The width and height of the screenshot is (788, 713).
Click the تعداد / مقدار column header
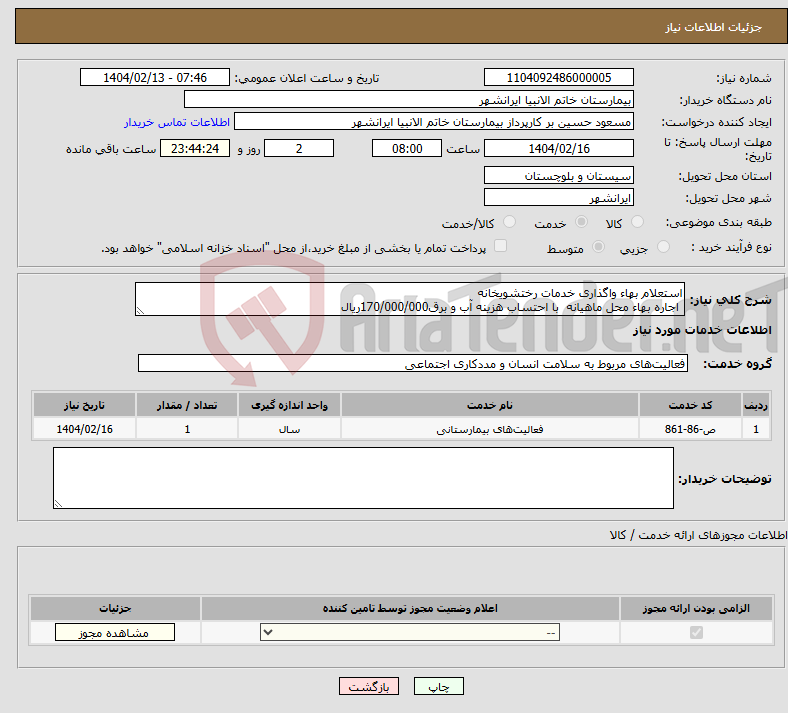point(187,405)
